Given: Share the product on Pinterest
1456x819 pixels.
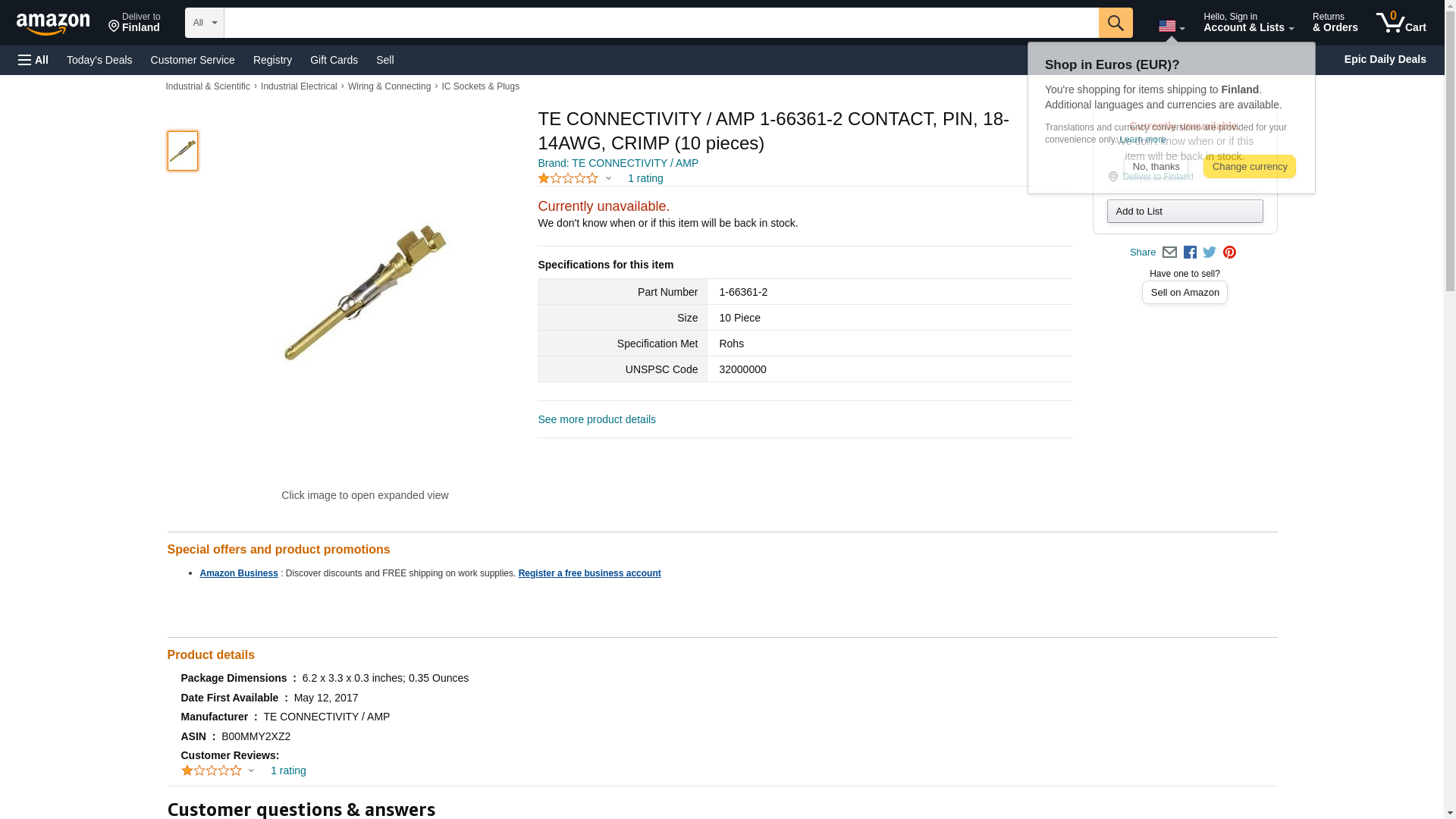Looking at the screenshot, I should [1229, 253].
